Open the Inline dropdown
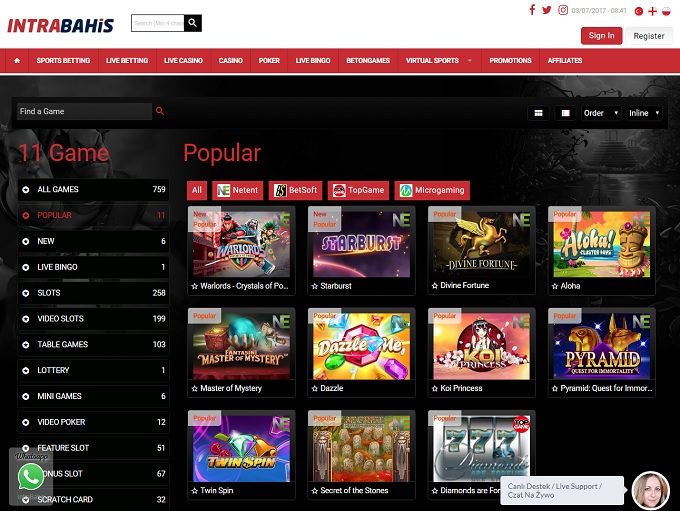The image size is (680, 511). pyautogui.click(x=643, y=113)
